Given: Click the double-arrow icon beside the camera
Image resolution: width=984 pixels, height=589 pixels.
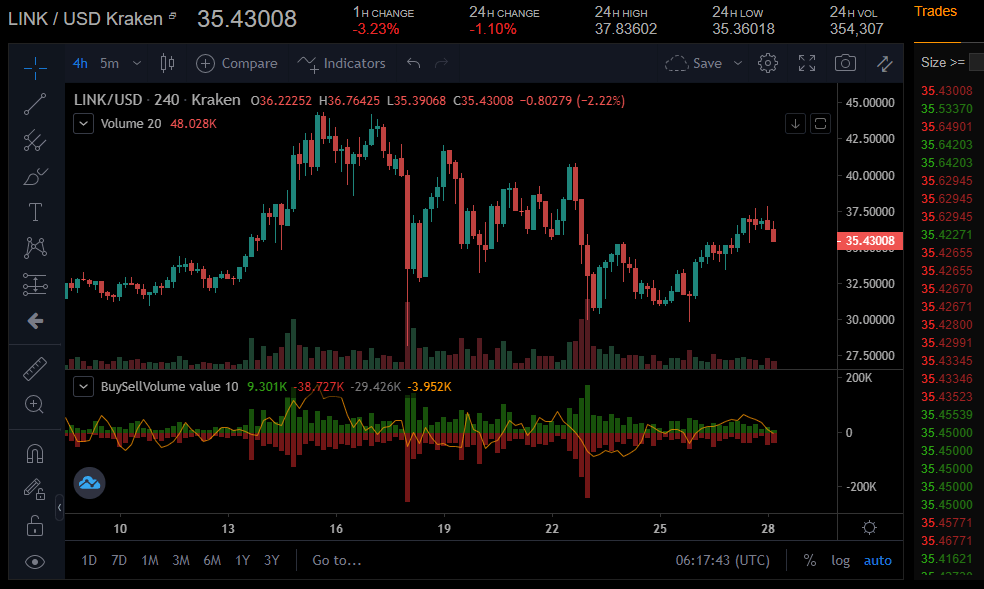Looking at the screenshot, I should point(885,63).
